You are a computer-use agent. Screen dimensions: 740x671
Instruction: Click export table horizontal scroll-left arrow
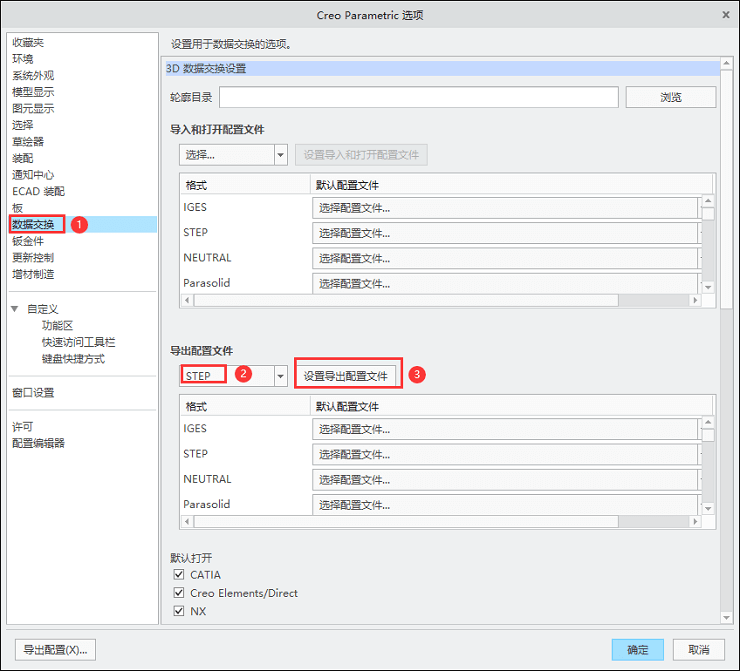click(x=187, y=521)
